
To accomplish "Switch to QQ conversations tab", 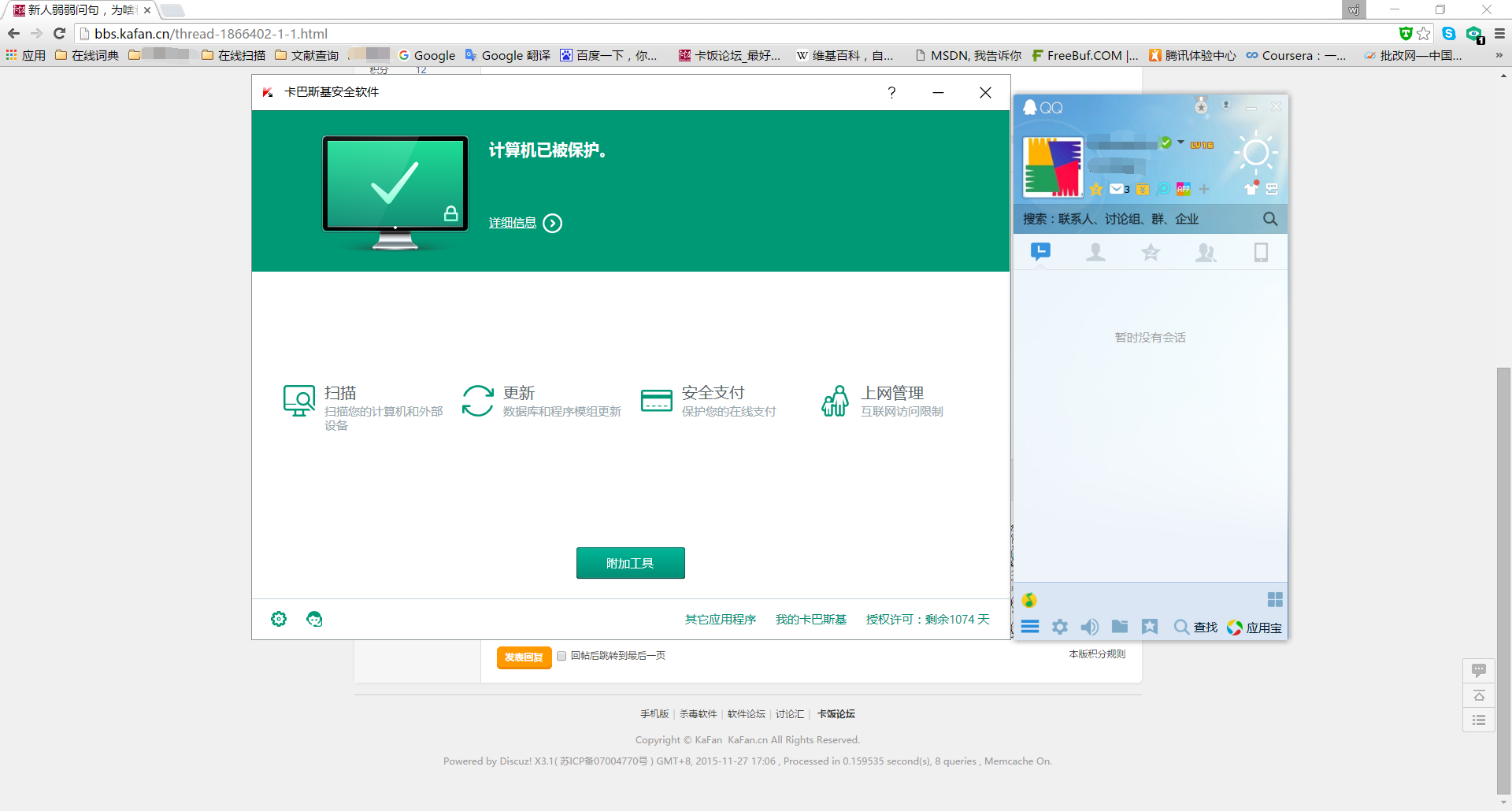I will tap(1040, 252).
